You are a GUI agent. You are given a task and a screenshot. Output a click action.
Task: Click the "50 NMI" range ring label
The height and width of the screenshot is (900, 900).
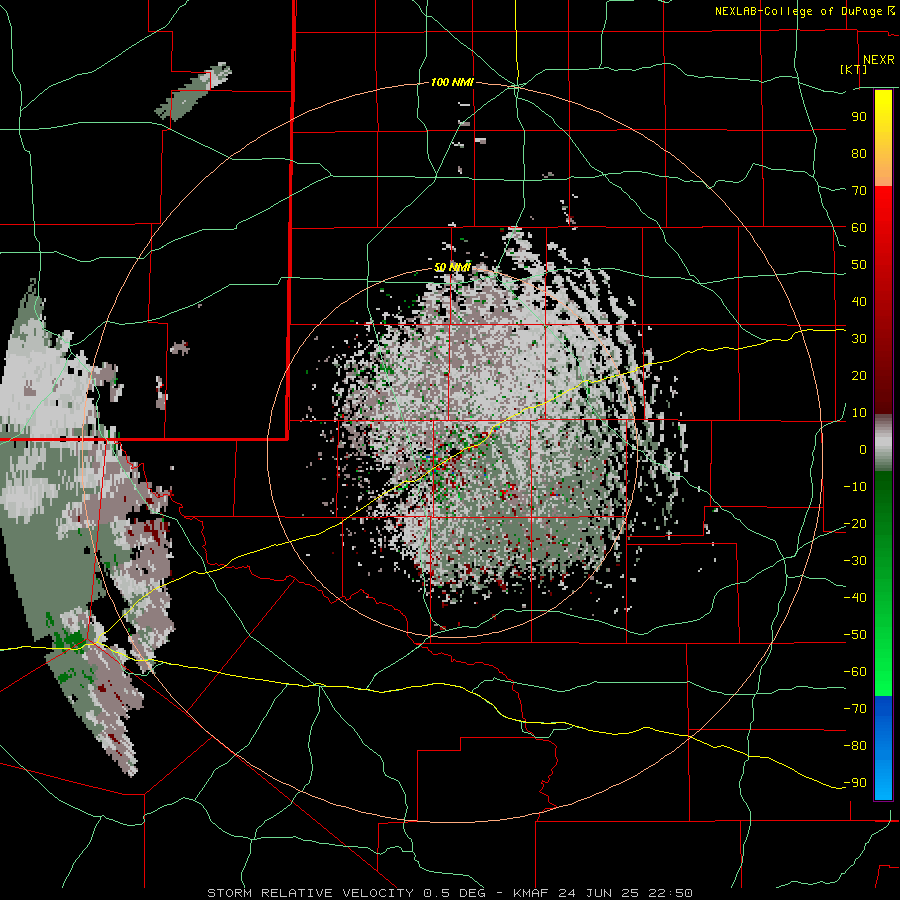coord(452,267)
